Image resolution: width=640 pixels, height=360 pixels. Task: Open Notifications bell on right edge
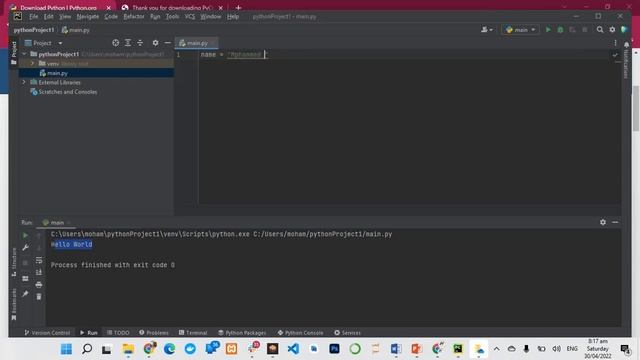click(627, 45)
